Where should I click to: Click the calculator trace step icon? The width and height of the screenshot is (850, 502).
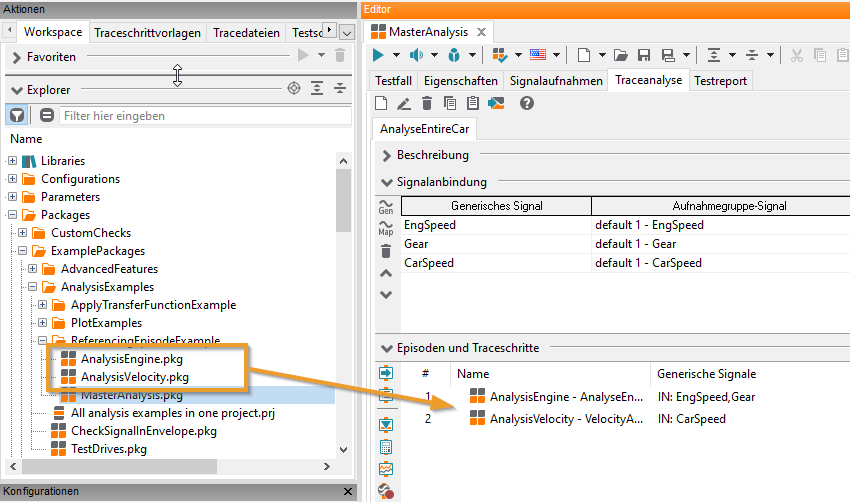click(386, 447)
